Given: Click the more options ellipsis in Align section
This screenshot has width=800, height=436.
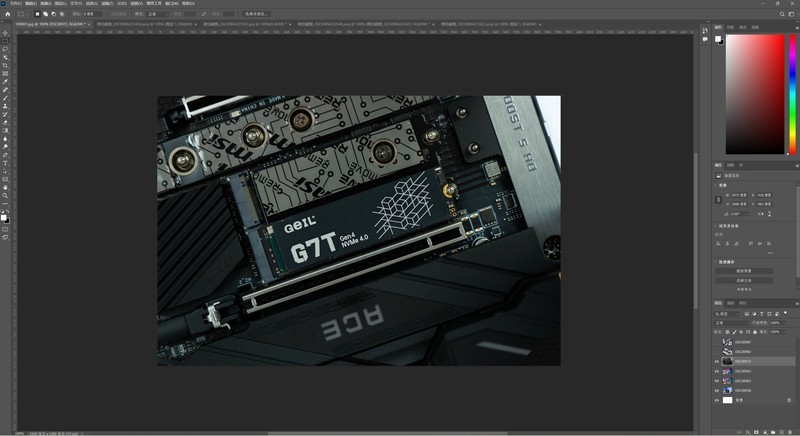Looking at the screenshot, I should pyautogui.click(x=770, y=253).
